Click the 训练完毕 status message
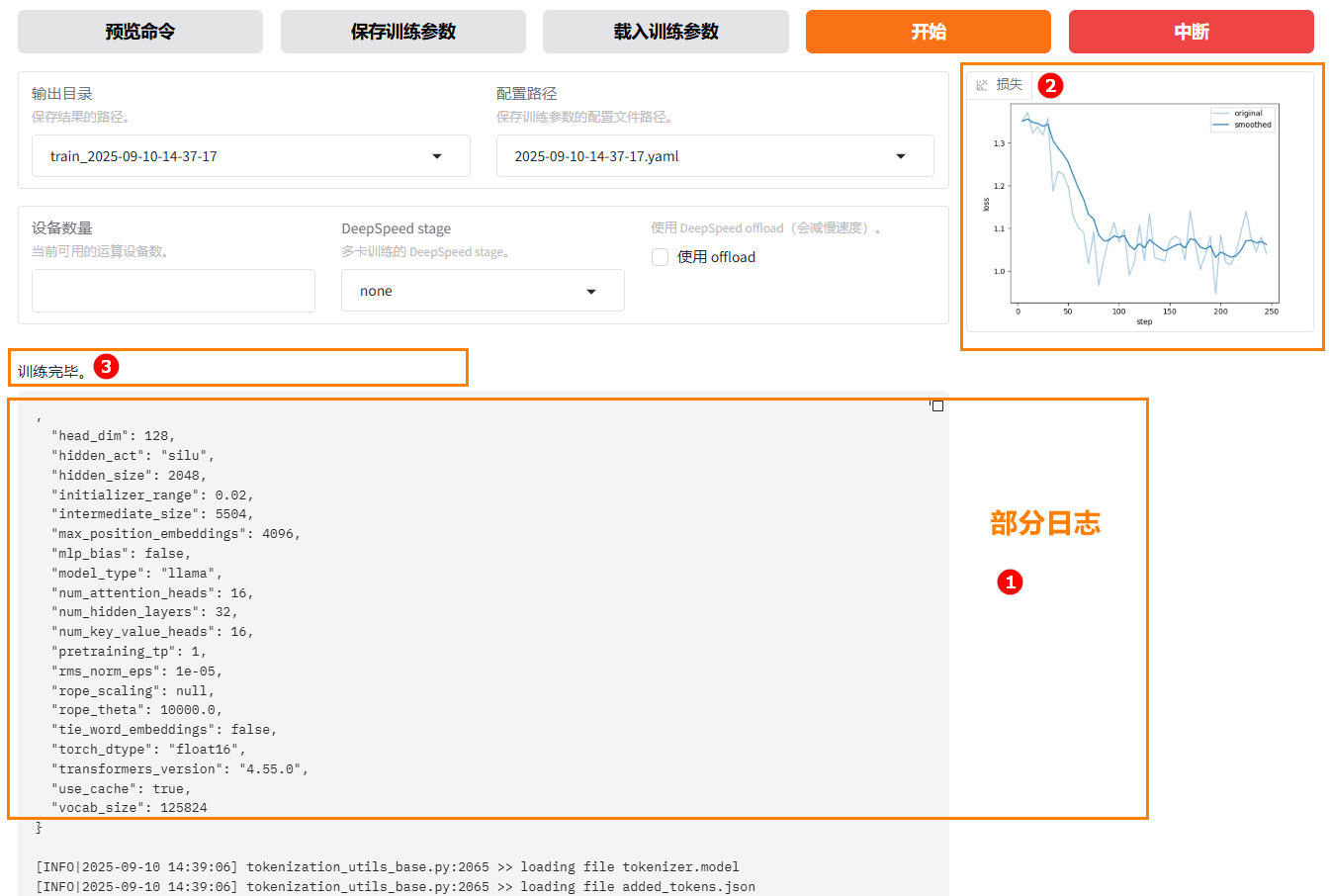Viewport: 1330px width, 896px height. 51,372
